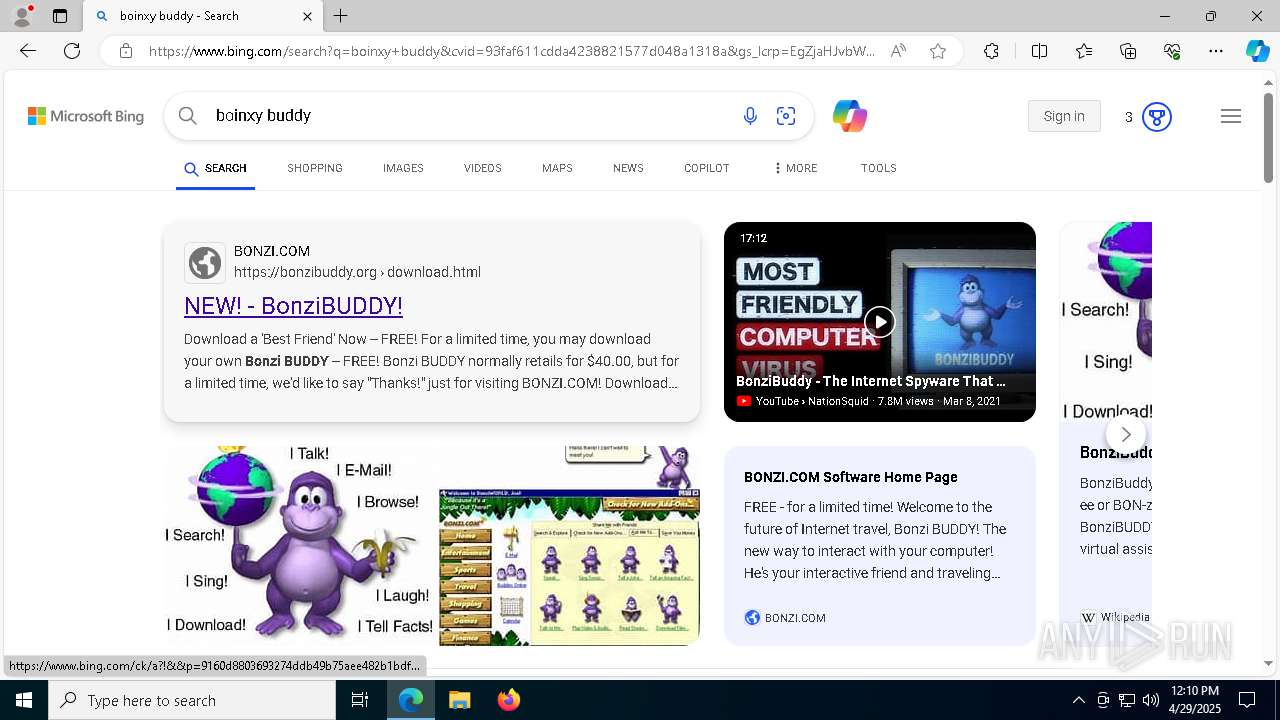
Task: Play the BonziBuddy YouTube video
Action: click(x=879, y=321)
